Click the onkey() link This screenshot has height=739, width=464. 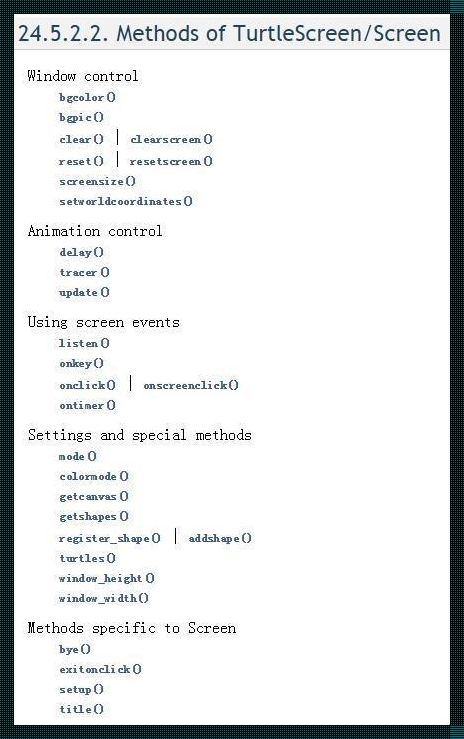(x=81, y=363)
